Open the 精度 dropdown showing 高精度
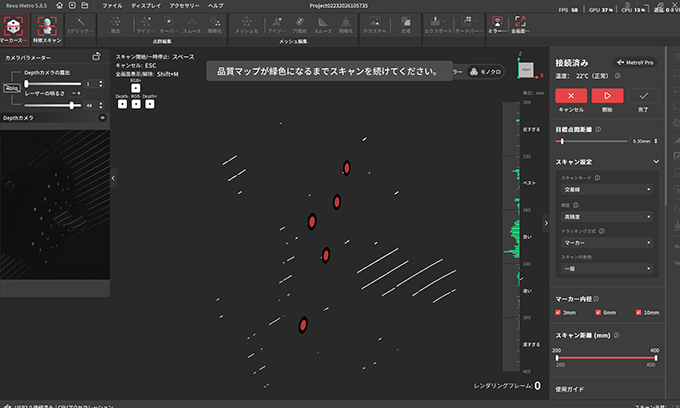Viewport: 680px width, 408px height. point(606,215)
